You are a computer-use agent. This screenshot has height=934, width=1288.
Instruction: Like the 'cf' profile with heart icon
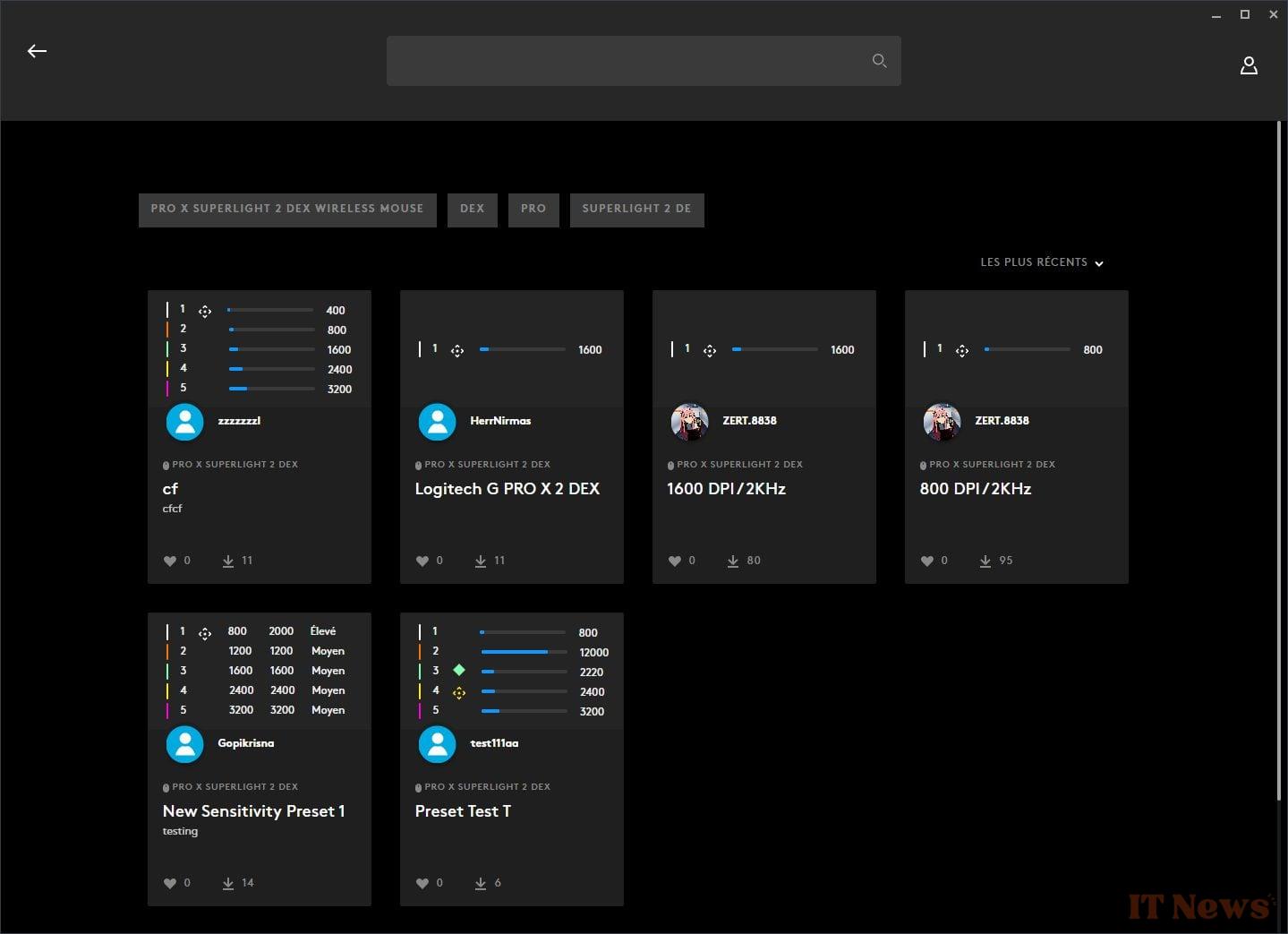(170, 561)
